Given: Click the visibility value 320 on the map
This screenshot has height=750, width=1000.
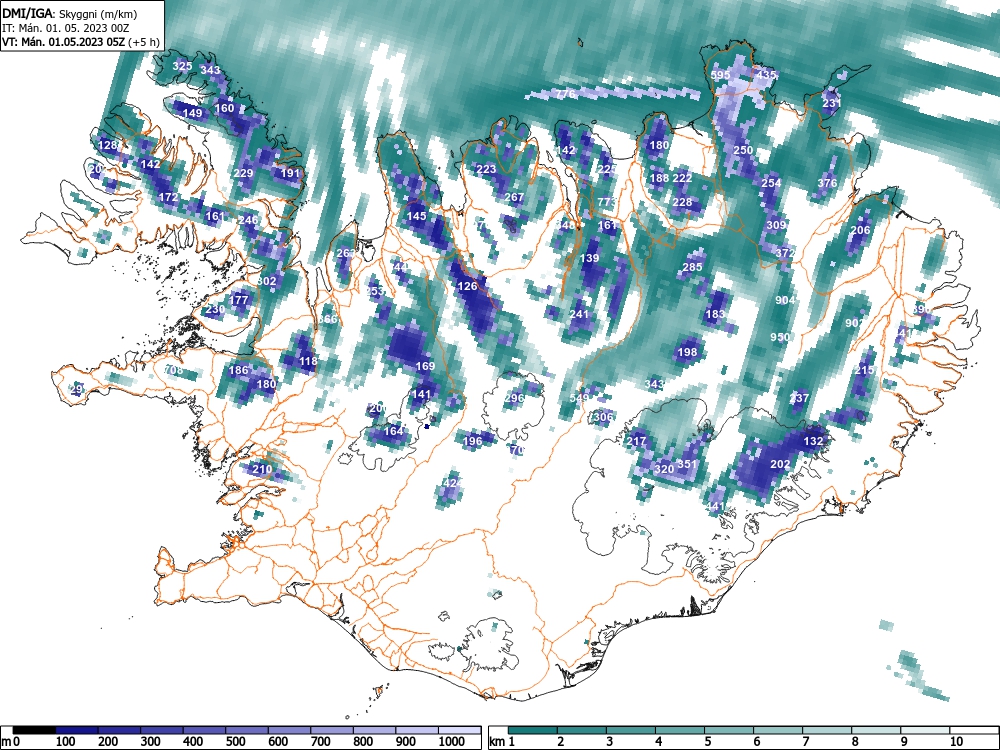Looking at the screenshot, I should [665, 469].
